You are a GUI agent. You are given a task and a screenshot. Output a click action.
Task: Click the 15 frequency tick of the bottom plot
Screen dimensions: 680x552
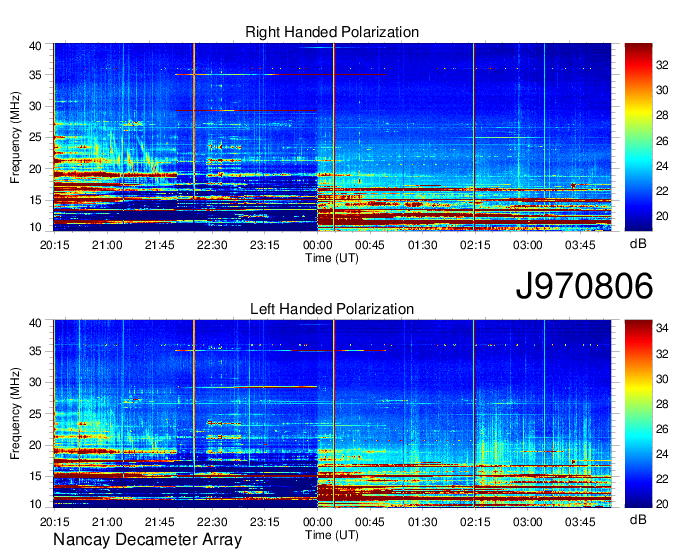(35, 477)
